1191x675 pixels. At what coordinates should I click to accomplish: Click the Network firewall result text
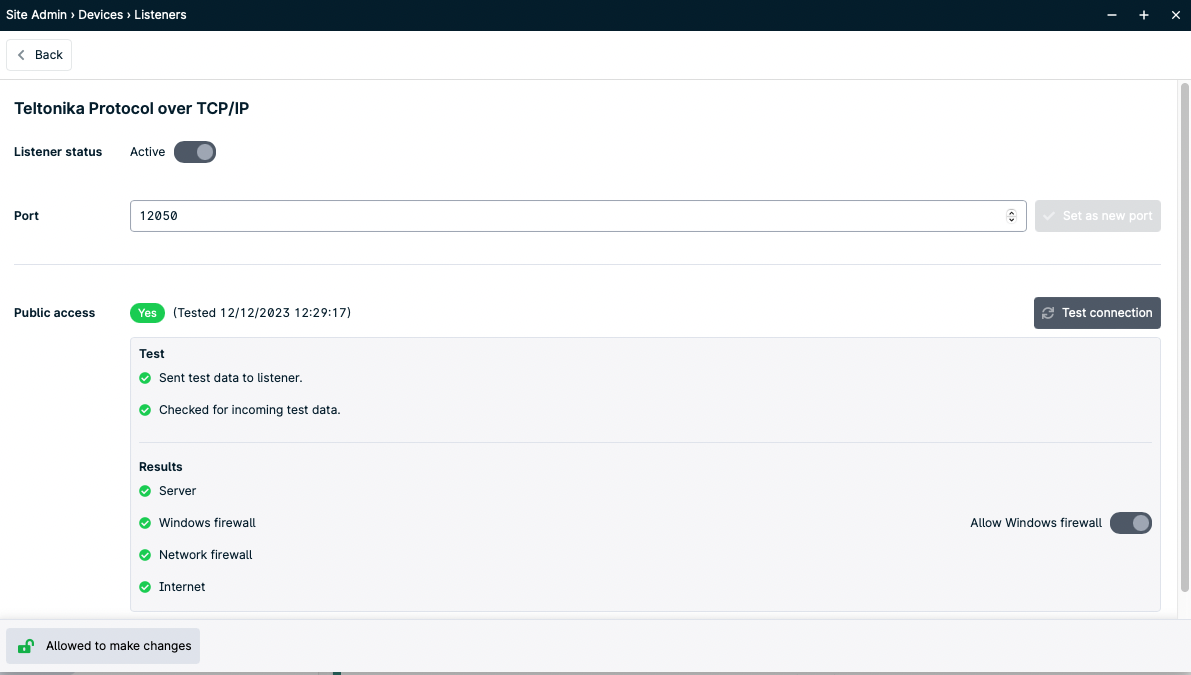click(205, 555)
